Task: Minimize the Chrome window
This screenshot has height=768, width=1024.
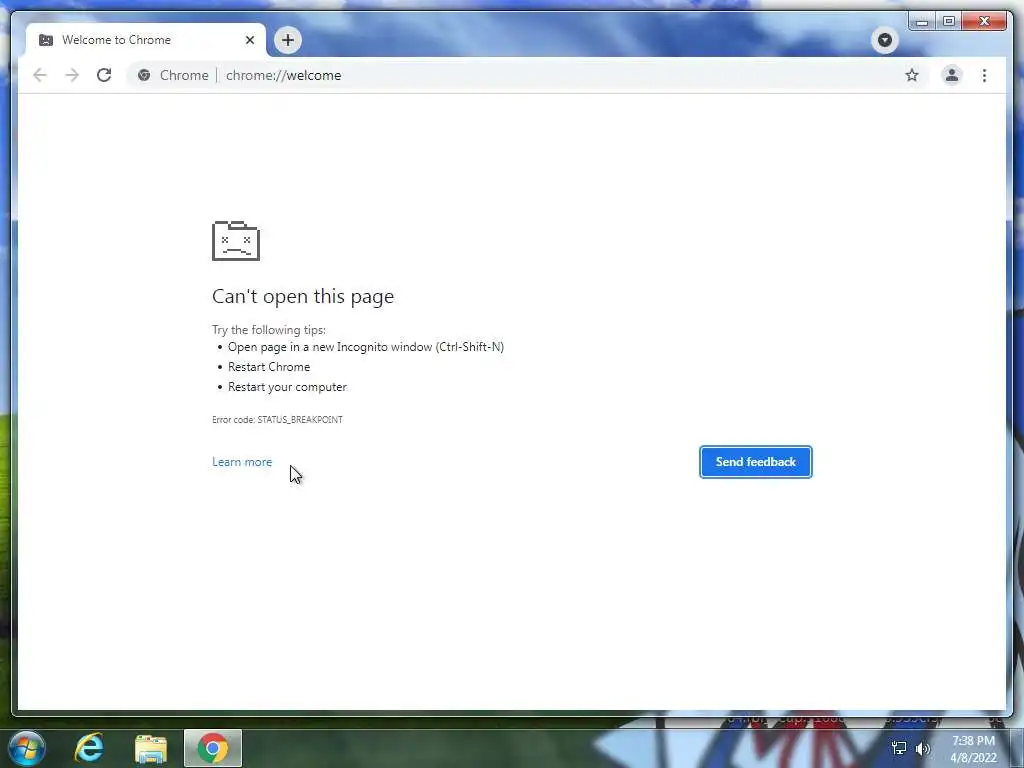Action: (922, 22)
